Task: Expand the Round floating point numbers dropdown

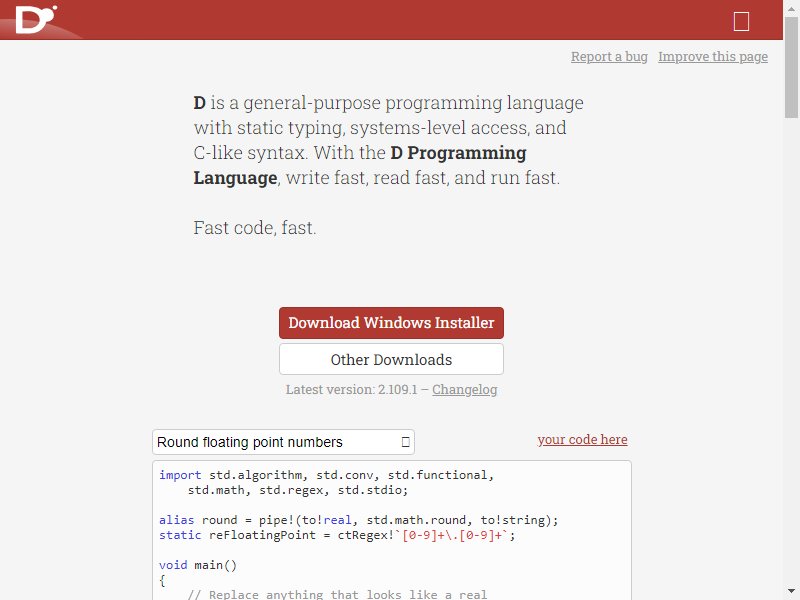Action: coord(283,442)
